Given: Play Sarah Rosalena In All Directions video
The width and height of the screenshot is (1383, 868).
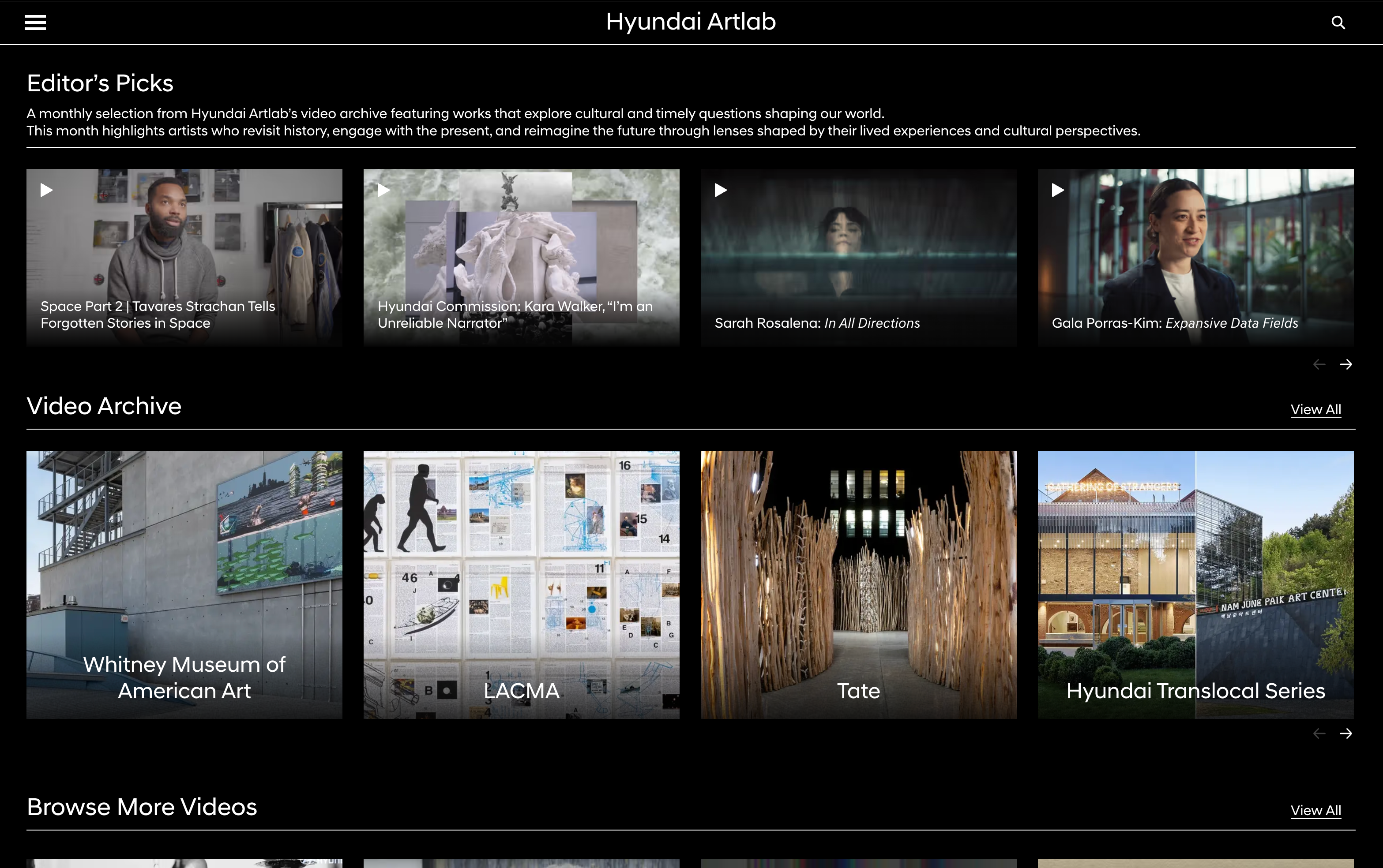Looking at the screenshot, I should point(721,190).
